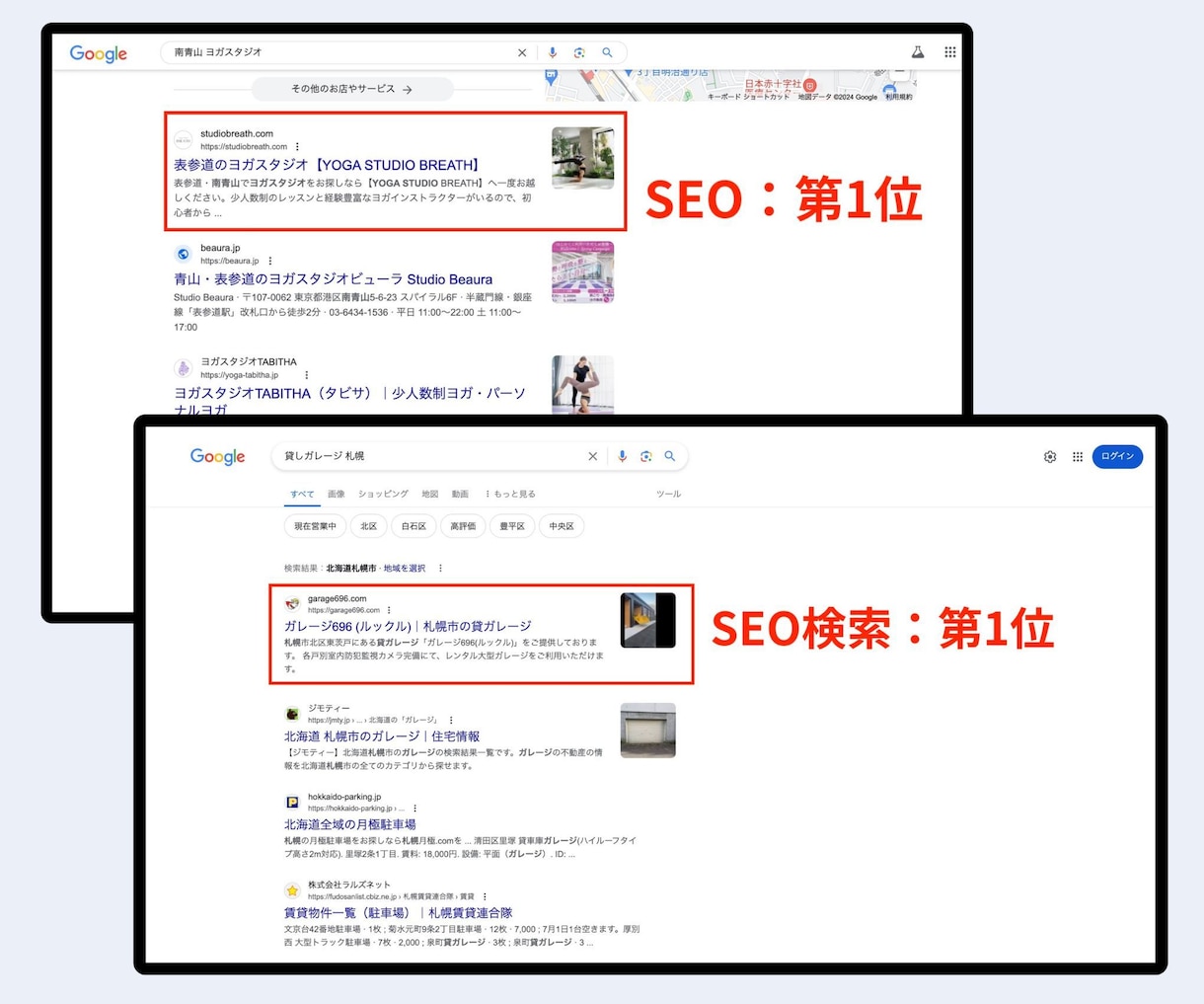This screenshot has height=1004, width=1204.
Task: Switch to the ショッピング tab
Action: [383, 494]
